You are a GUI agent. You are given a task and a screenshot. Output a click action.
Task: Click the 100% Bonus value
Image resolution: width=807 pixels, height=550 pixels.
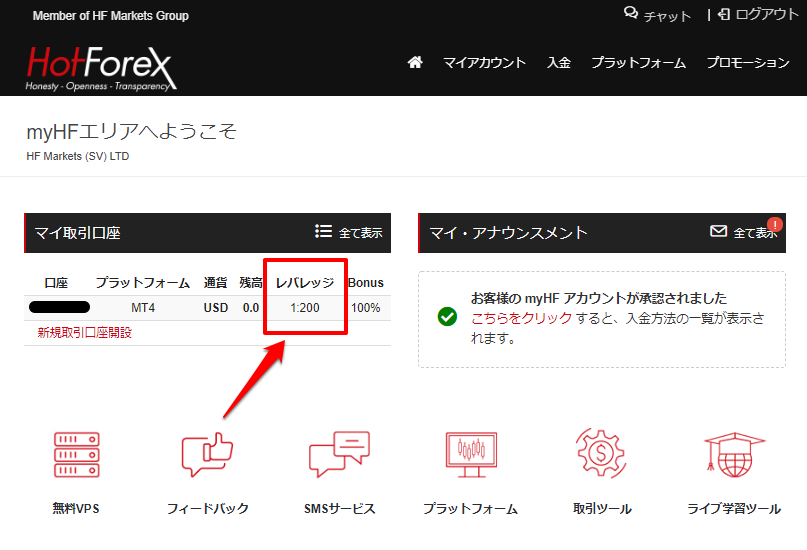365,308
